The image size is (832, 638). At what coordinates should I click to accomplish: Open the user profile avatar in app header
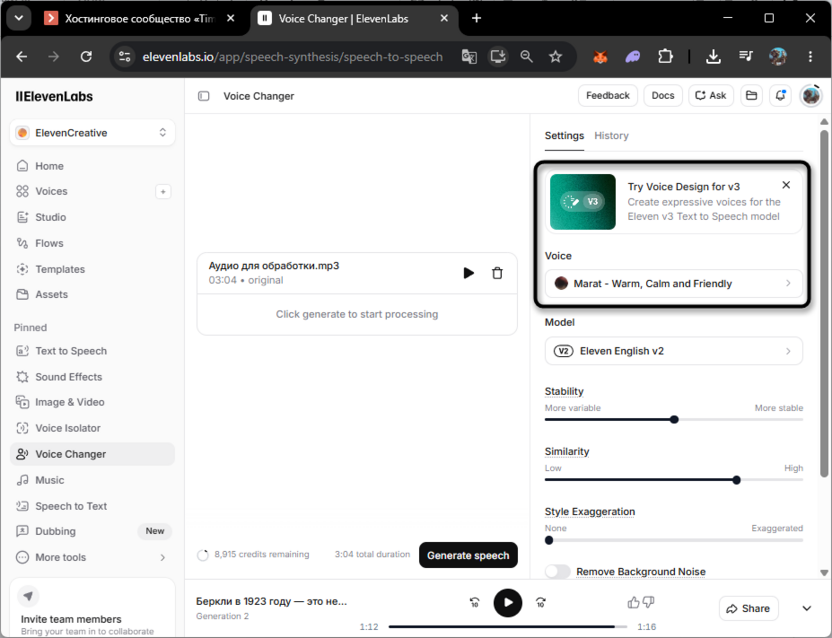811,96
